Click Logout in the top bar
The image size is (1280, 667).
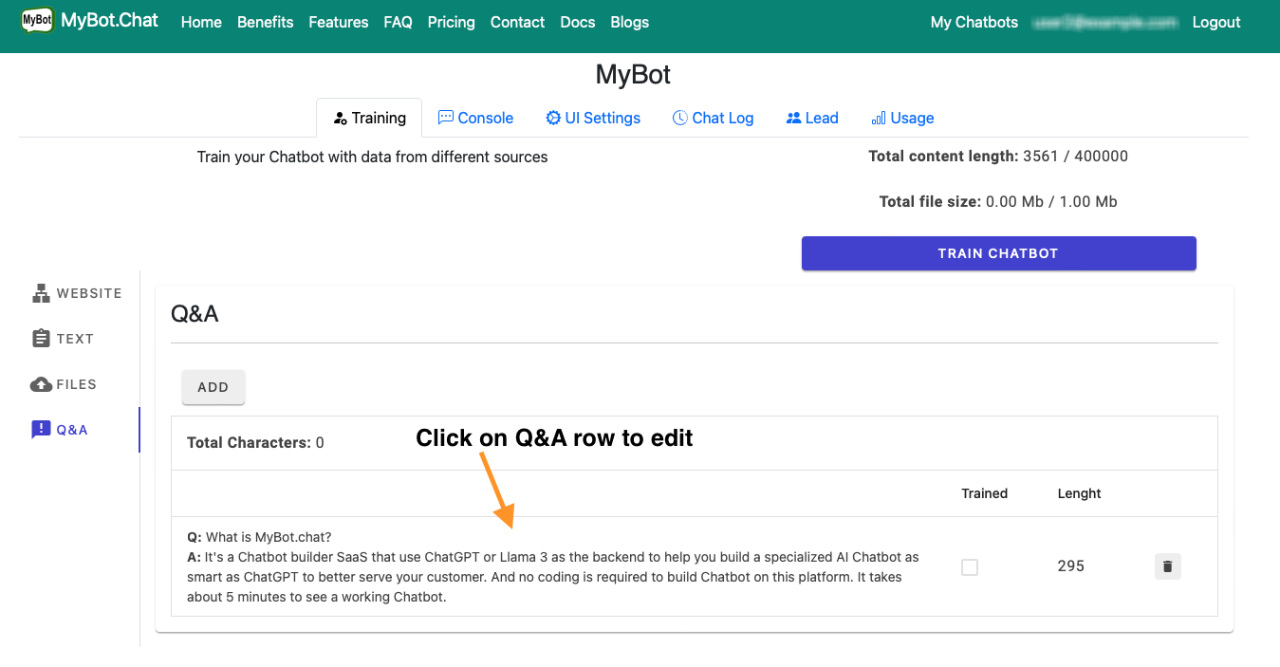pyautogui.click(x=1216, y=21)
